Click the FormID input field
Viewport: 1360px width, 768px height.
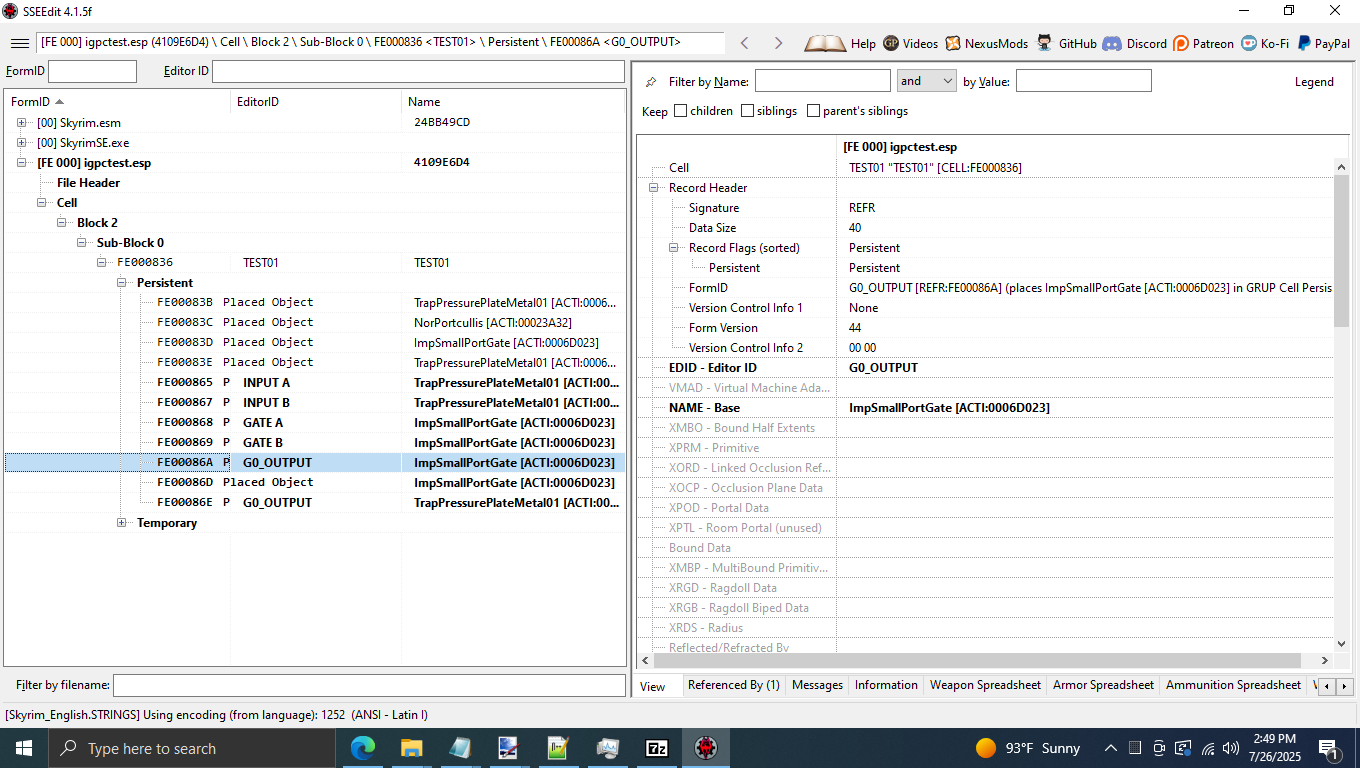92,71
